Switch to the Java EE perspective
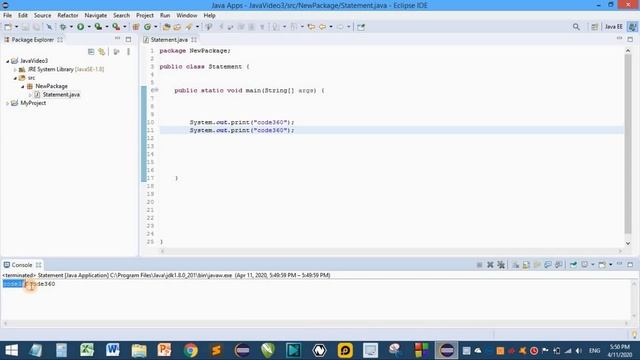This screenshot has width=640, height=360. (x=613, y=27)
